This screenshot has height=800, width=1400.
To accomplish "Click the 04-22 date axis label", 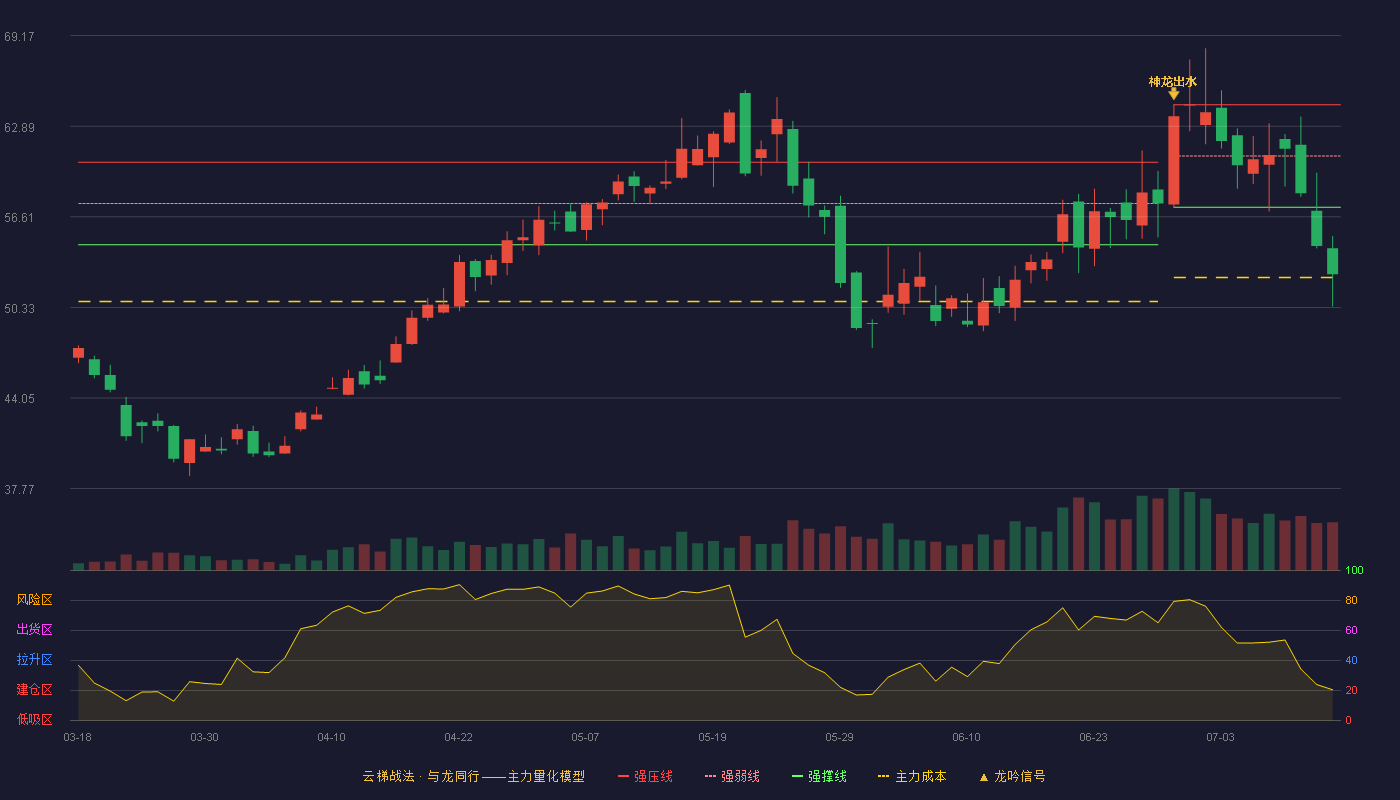I will 458,737.
